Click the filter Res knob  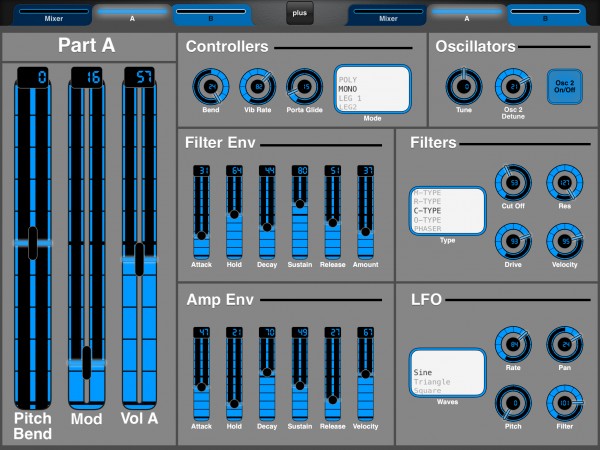(565, 183)
